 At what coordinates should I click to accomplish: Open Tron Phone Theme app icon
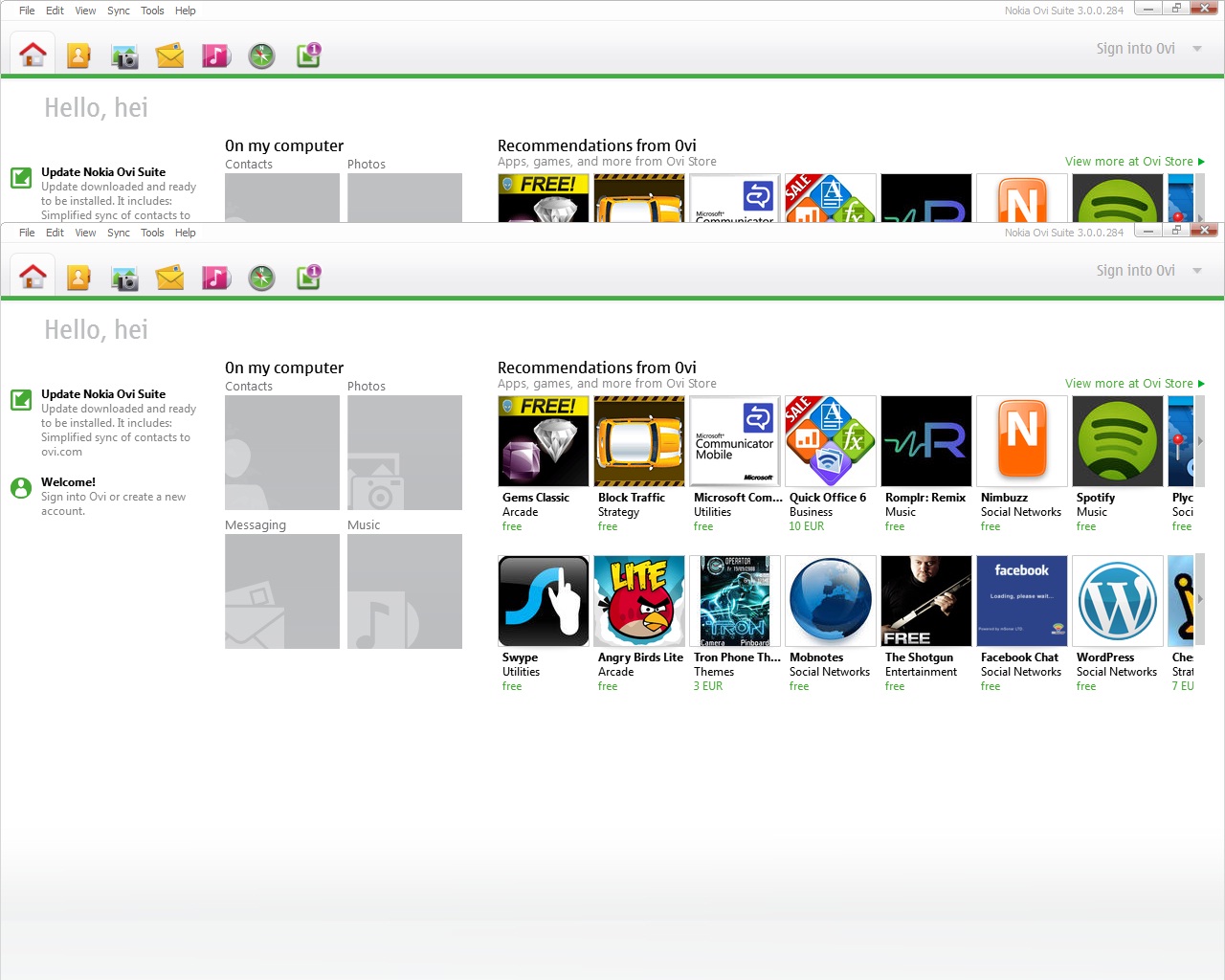point(735,601)
